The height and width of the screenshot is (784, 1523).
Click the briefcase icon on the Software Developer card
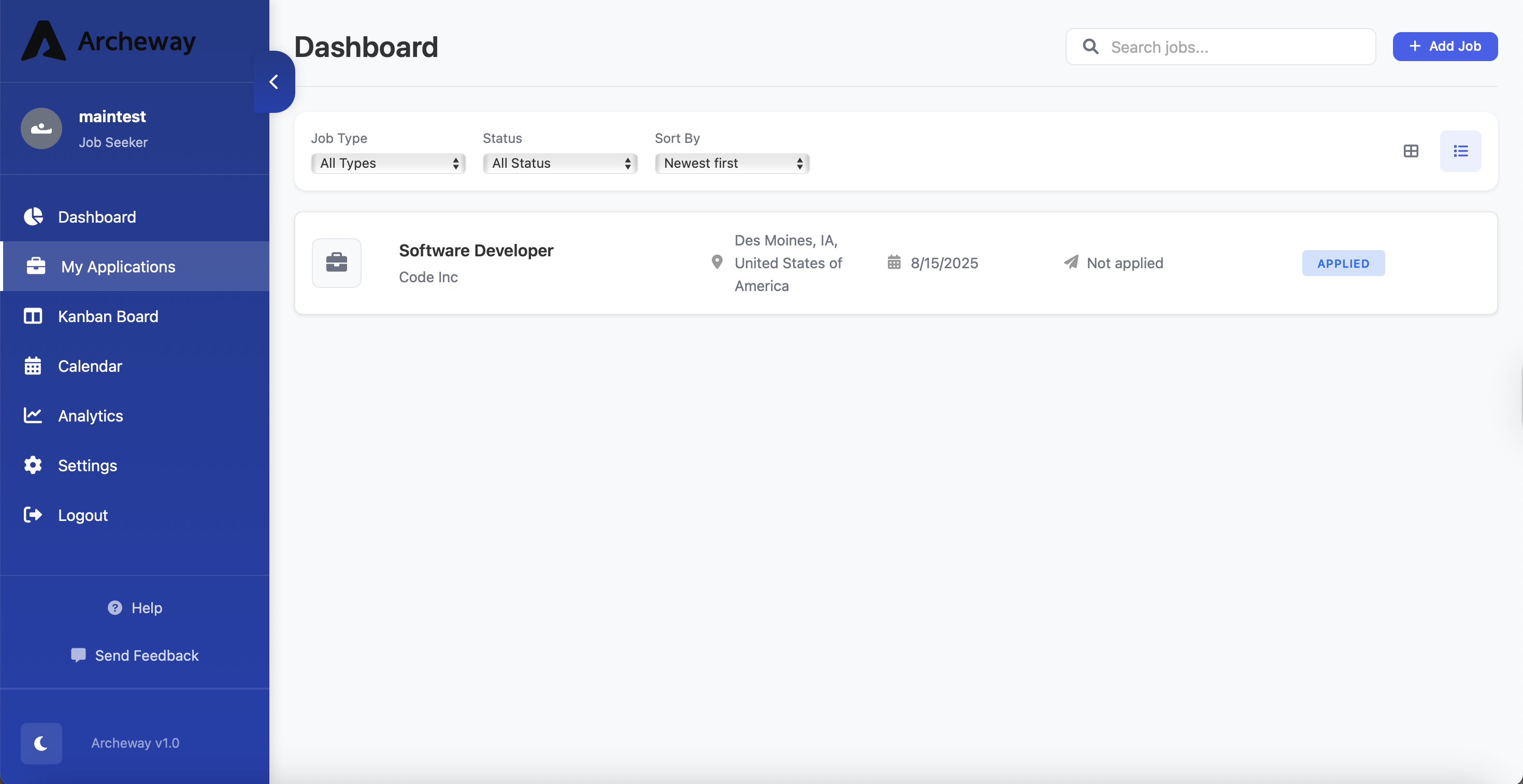336,263
